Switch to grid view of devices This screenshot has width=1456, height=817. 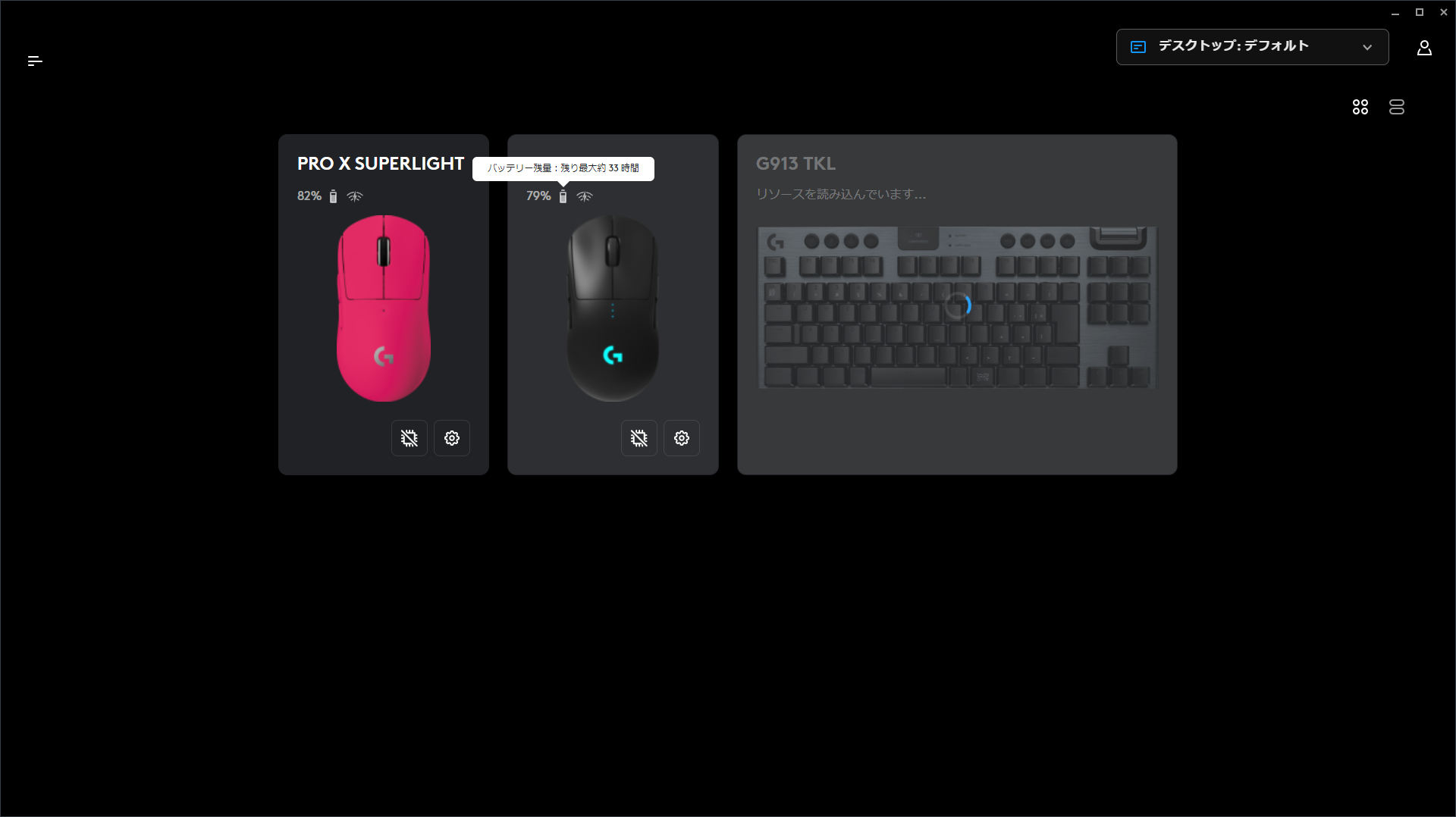tap(1360, 107)
